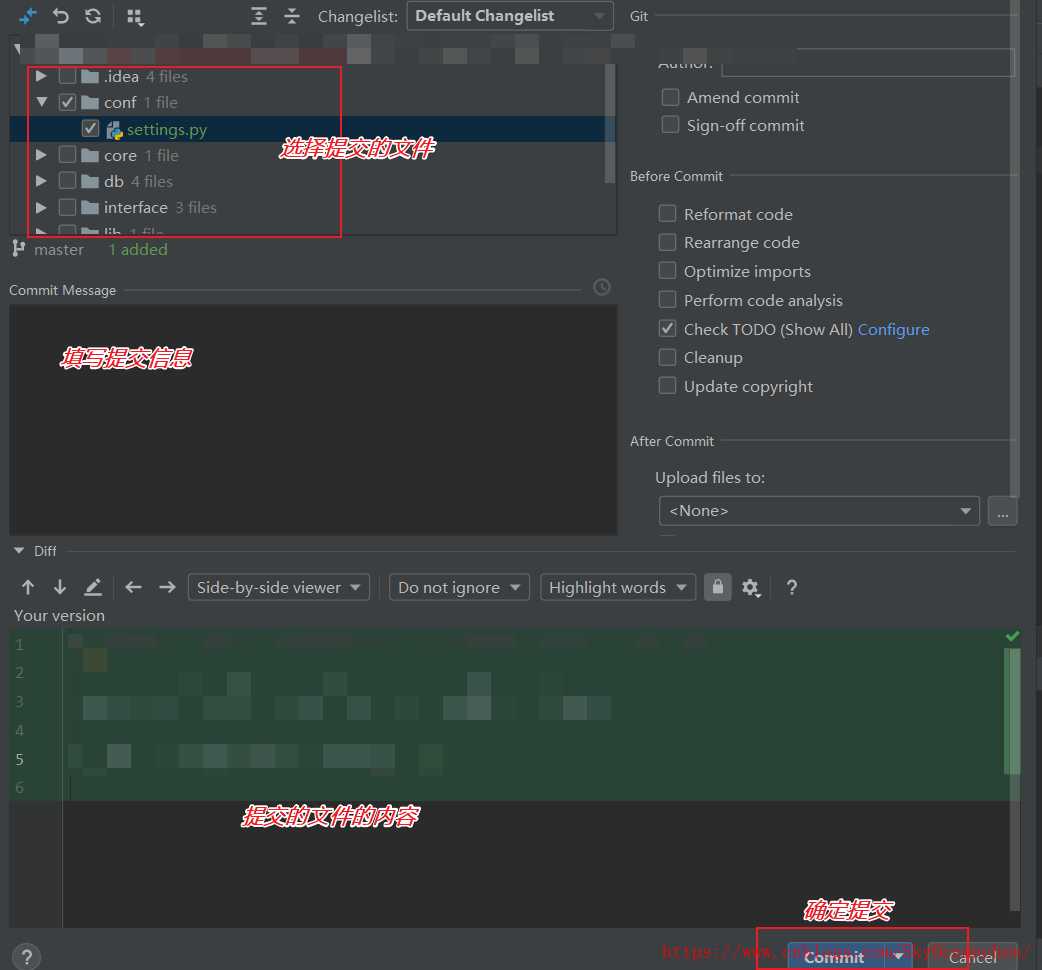Collapse the Diff section triangle
1042x970 pixels.
point(19,551)
